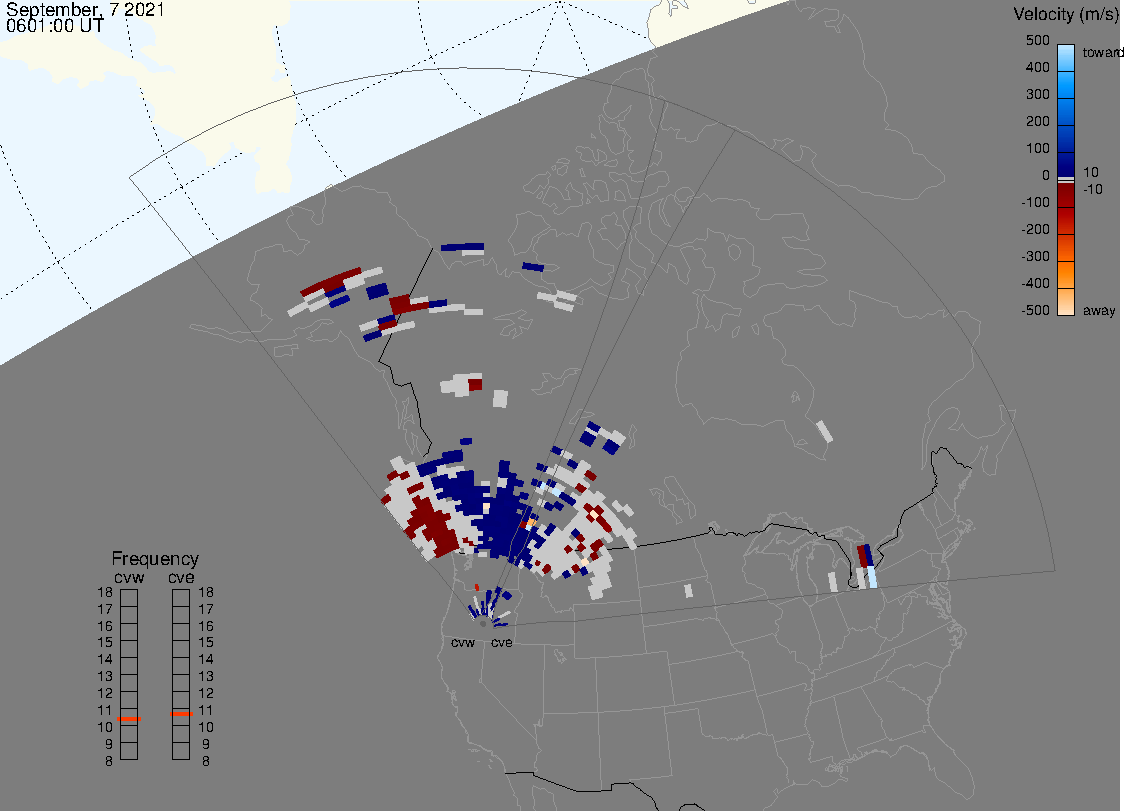Click the 'cvw' frequency column header
Image resolution: width=1124 pixels, height=811 pixels.
coord(129,577)
